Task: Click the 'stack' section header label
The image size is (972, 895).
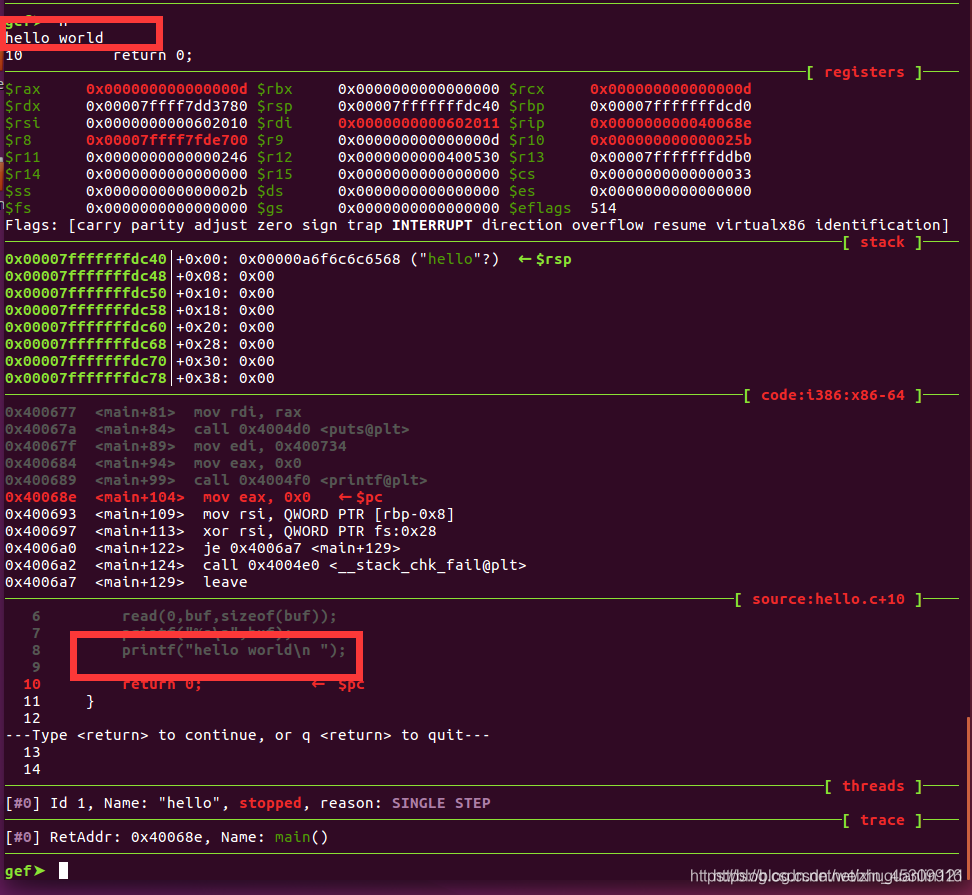Action: [882, 242]
